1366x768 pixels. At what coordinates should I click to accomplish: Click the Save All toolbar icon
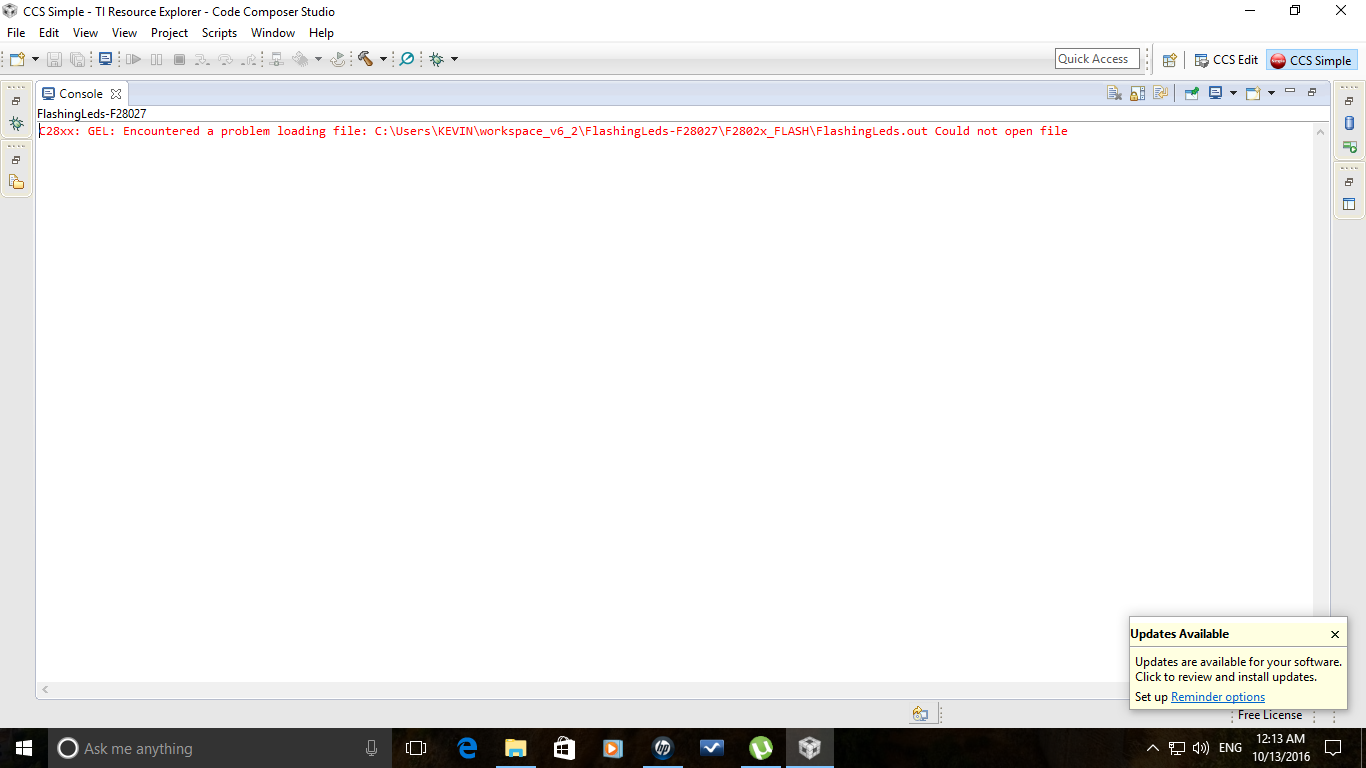coord(77,59)
